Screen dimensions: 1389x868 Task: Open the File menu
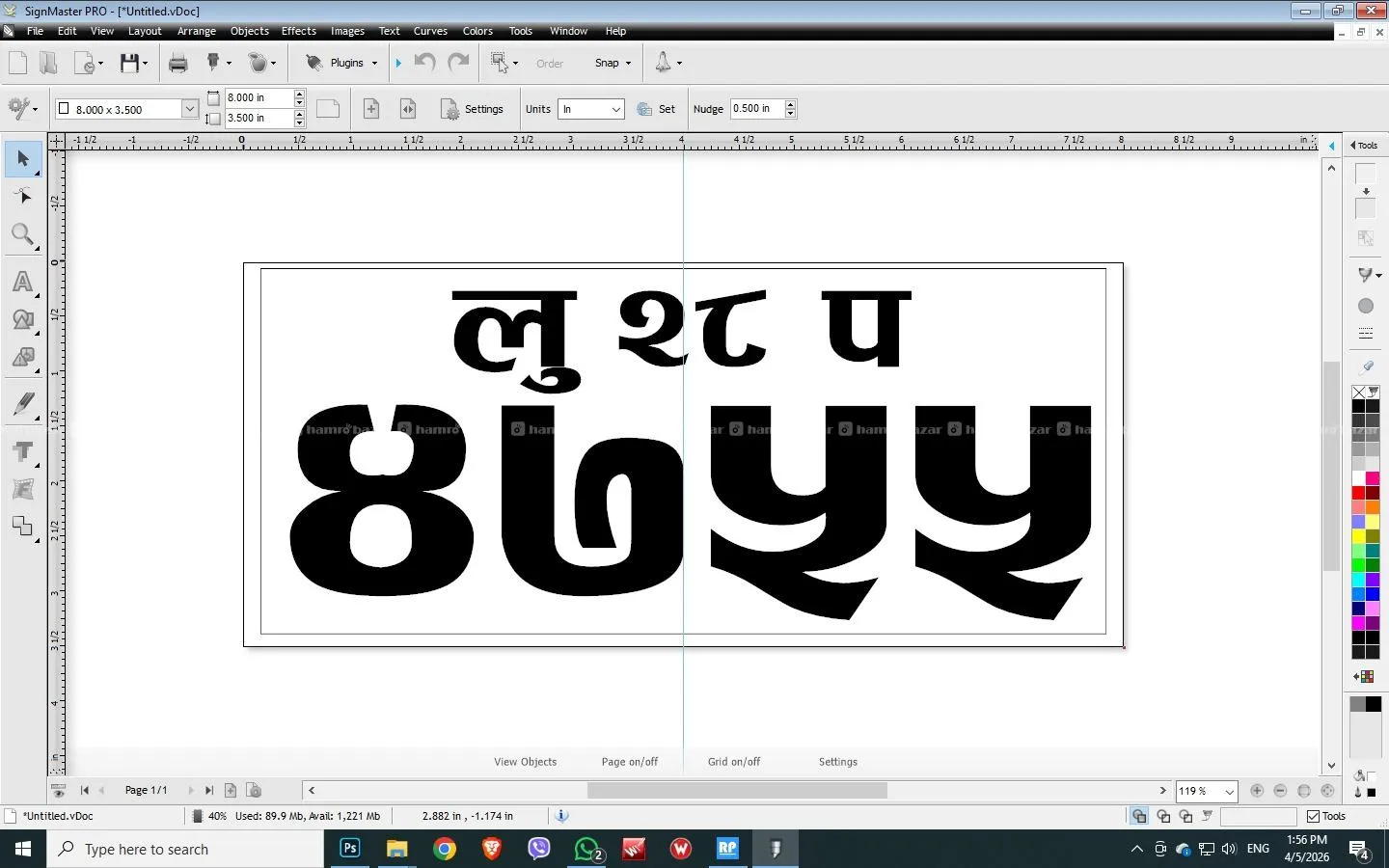(35, 31)
